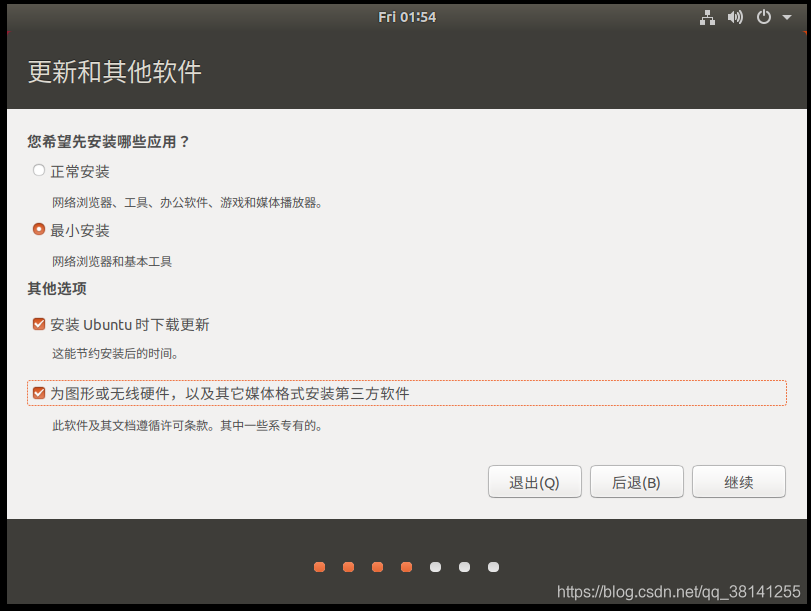Click the sixth gray progress dot
811x611 pixels.
point(464,567)
